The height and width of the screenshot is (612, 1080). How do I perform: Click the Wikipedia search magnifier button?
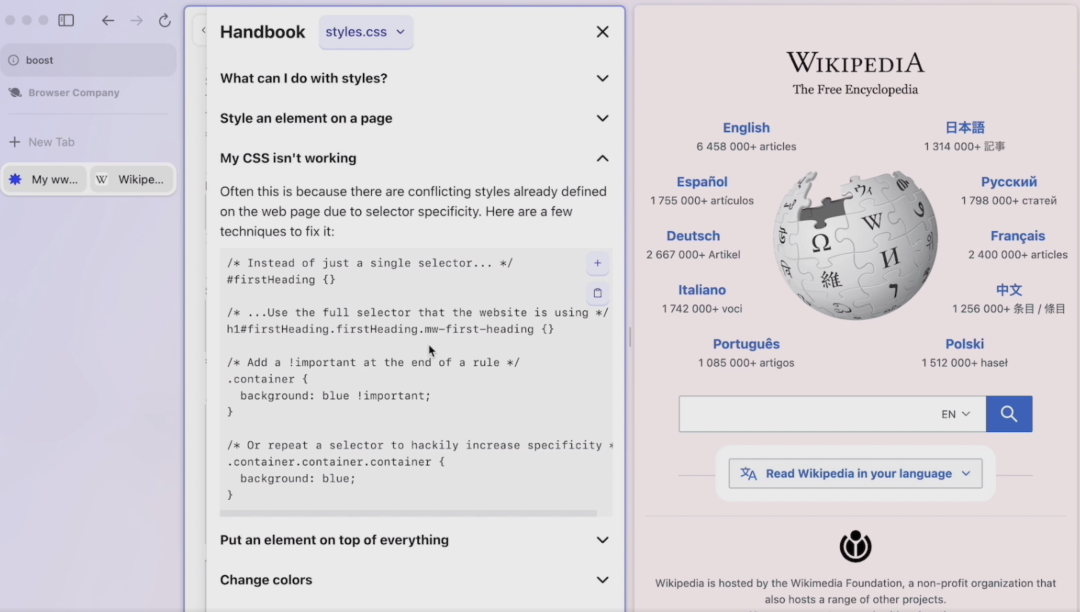[x=1009, y=414]
